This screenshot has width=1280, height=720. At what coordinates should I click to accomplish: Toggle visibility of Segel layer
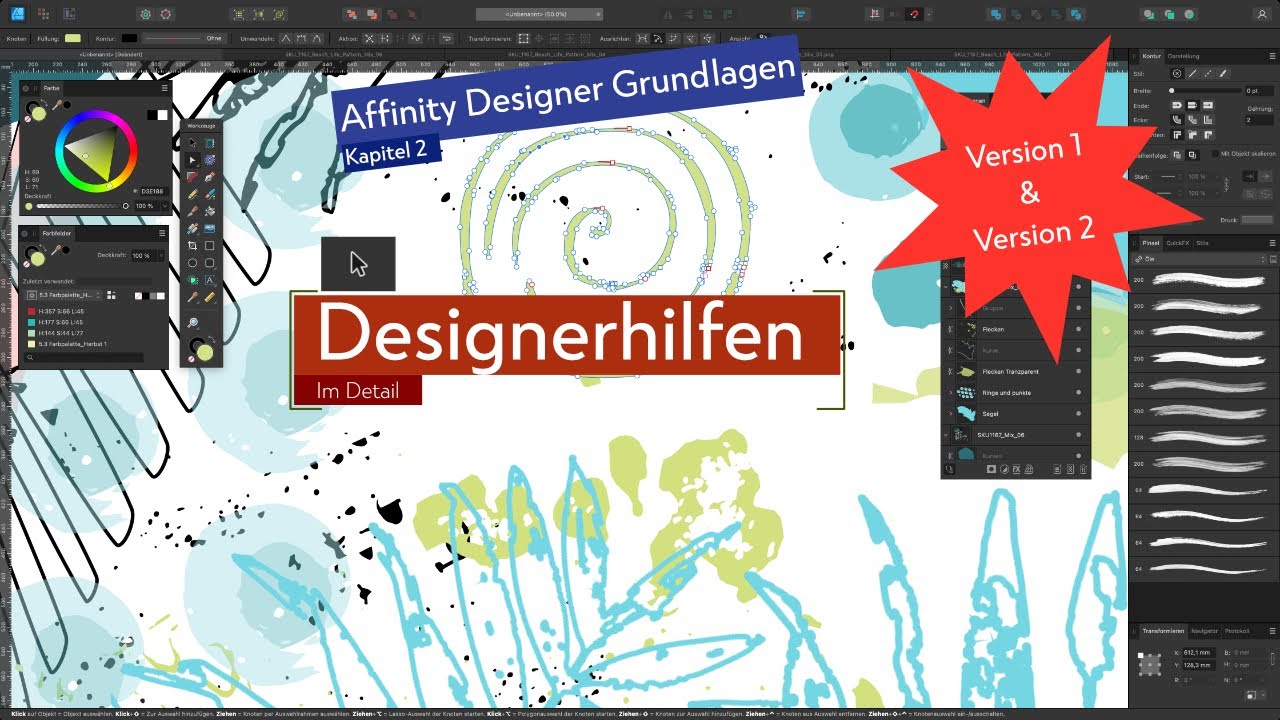point(1078,413)
